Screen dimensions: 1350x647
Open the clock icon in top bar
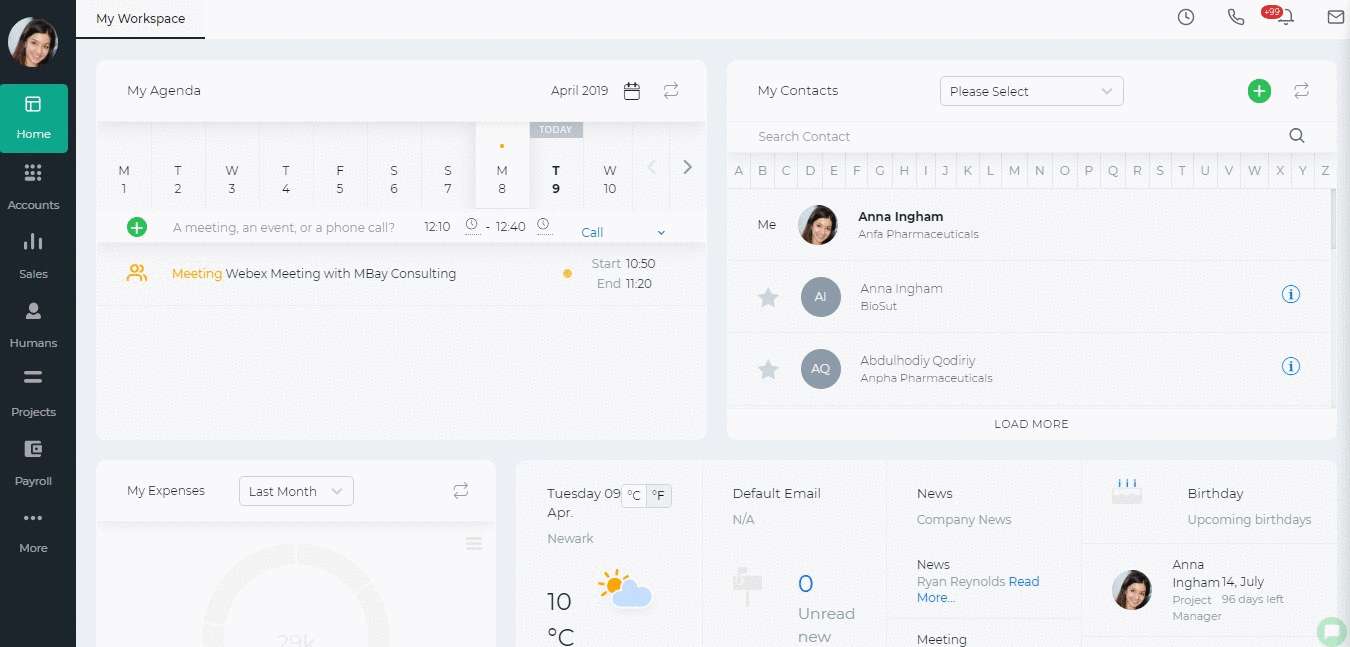1186,17
